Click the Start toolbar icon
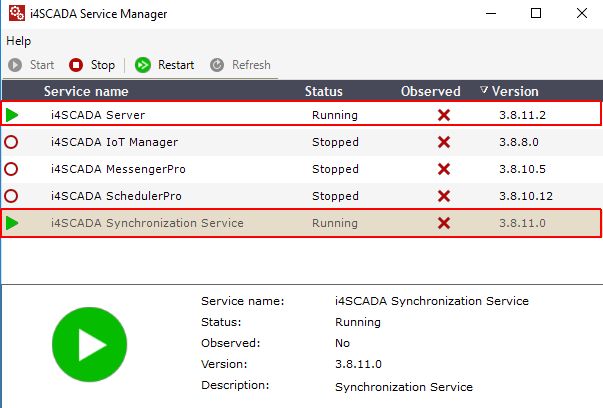Screen dimensions: 603x408 coord(15,65)
